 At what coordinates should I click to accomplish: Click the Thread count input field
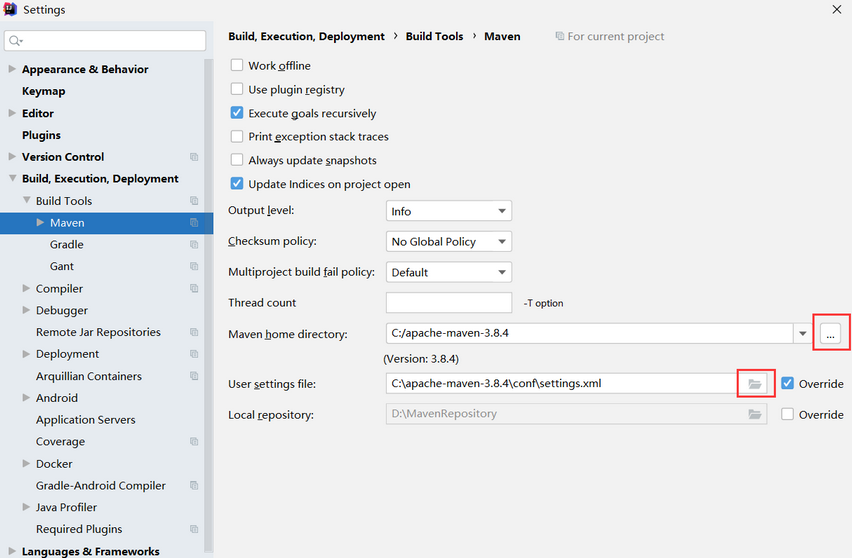click(x=449, y=303)
